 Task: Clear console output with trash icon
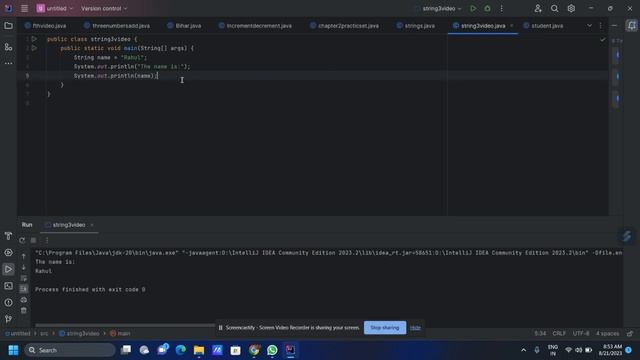point(24,311)
